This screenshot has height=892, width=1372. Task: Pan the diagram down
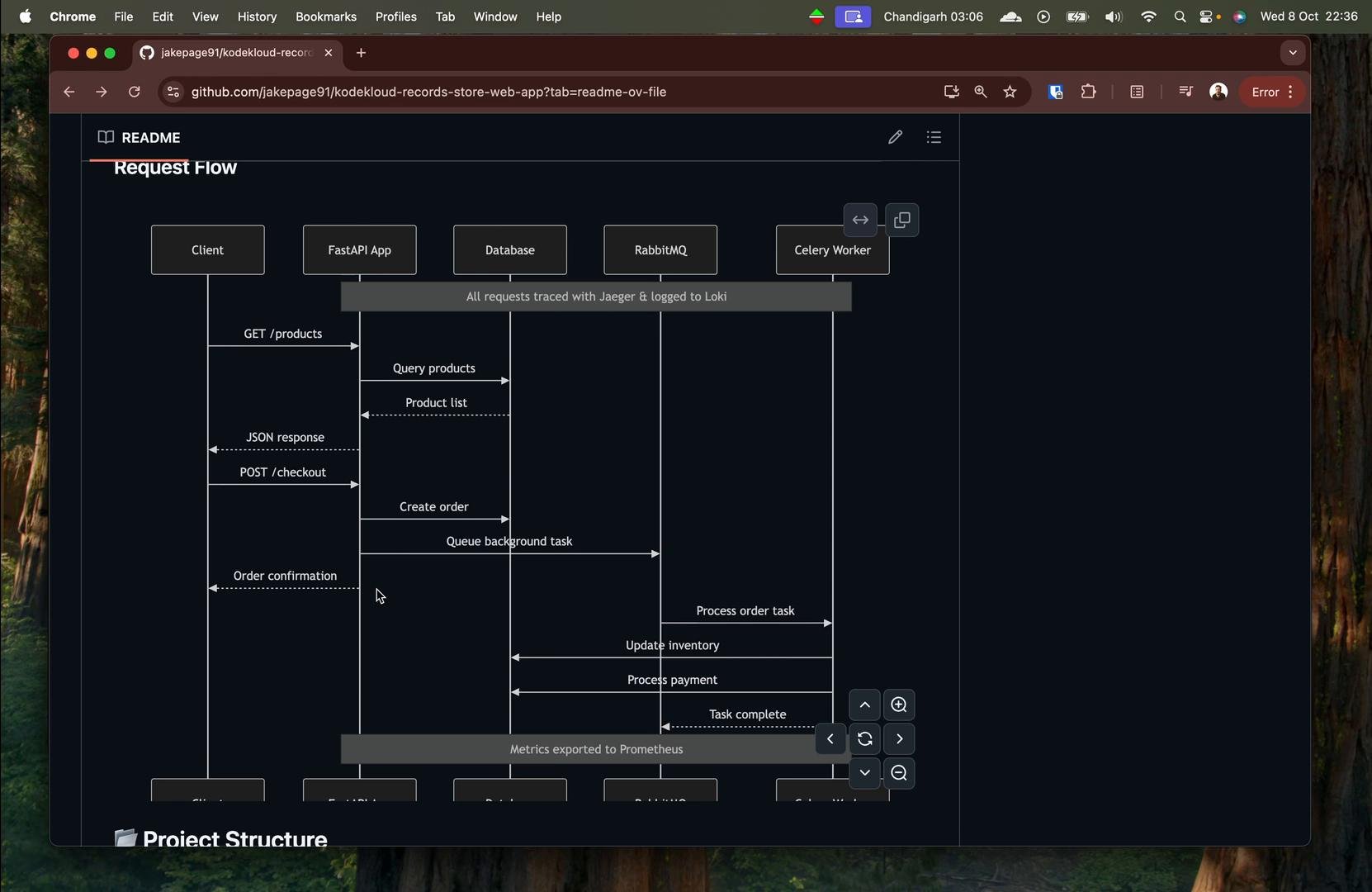point(864,774)
